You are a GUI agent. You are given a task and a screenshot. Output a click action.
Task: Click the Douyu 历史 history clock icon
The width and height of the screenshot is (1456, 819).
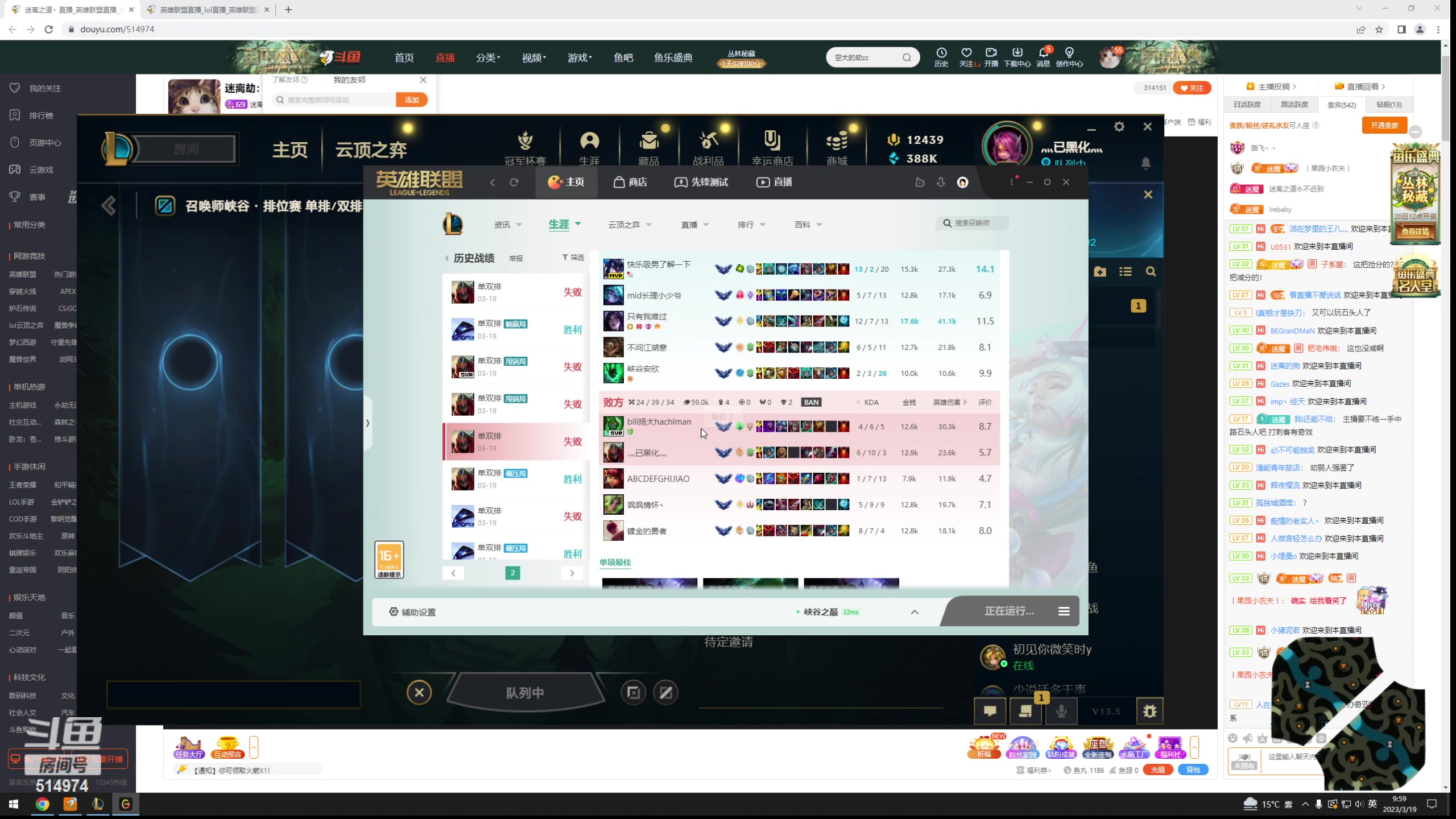point(941,53)
